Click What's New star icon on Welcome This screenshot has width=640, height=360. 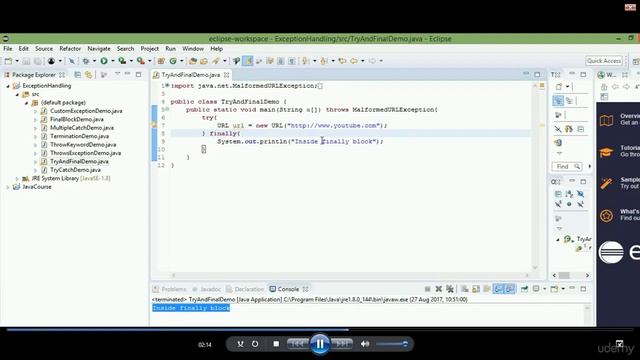click(607, 216)
